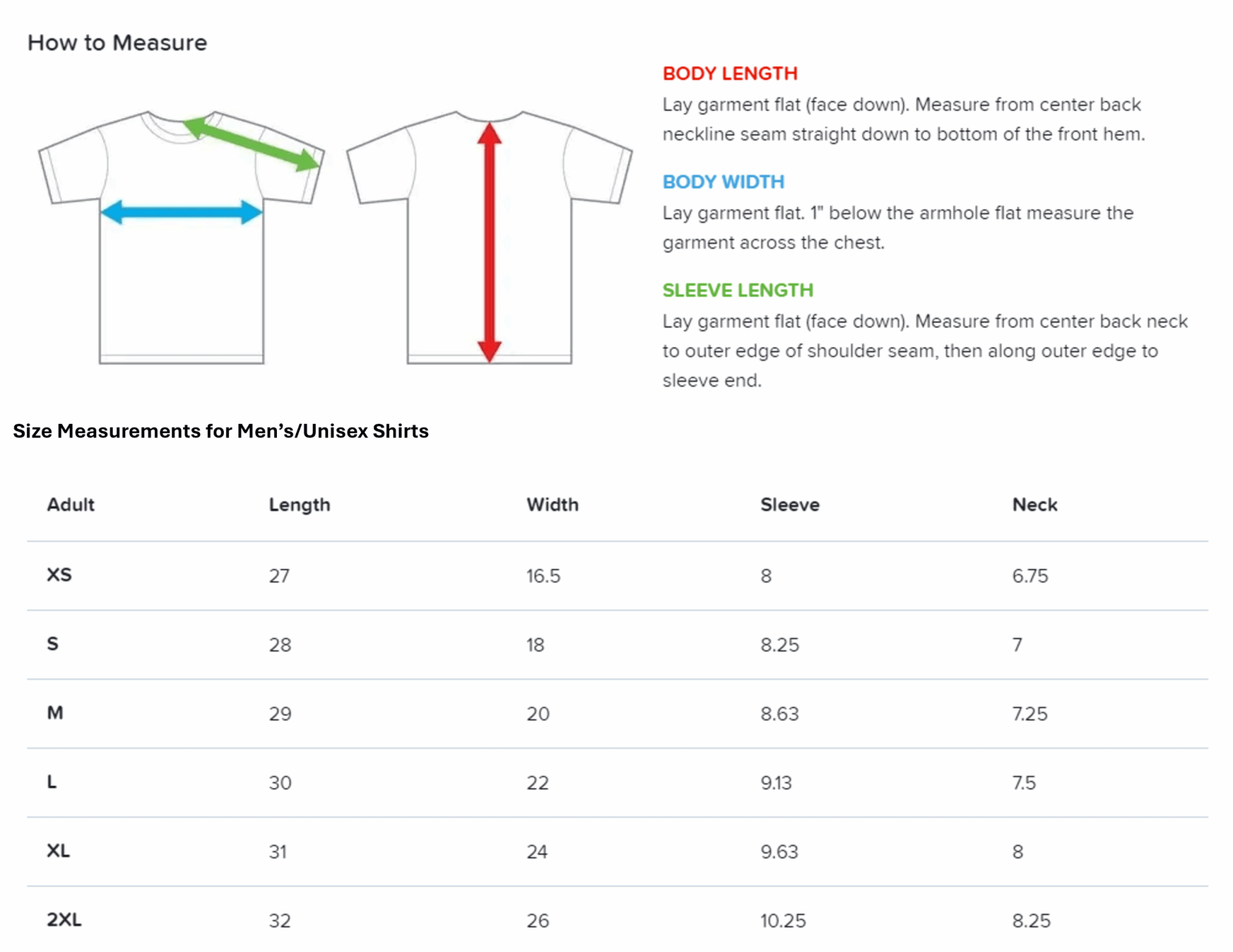Click the green sleeve length arrow

coord(250,144)
